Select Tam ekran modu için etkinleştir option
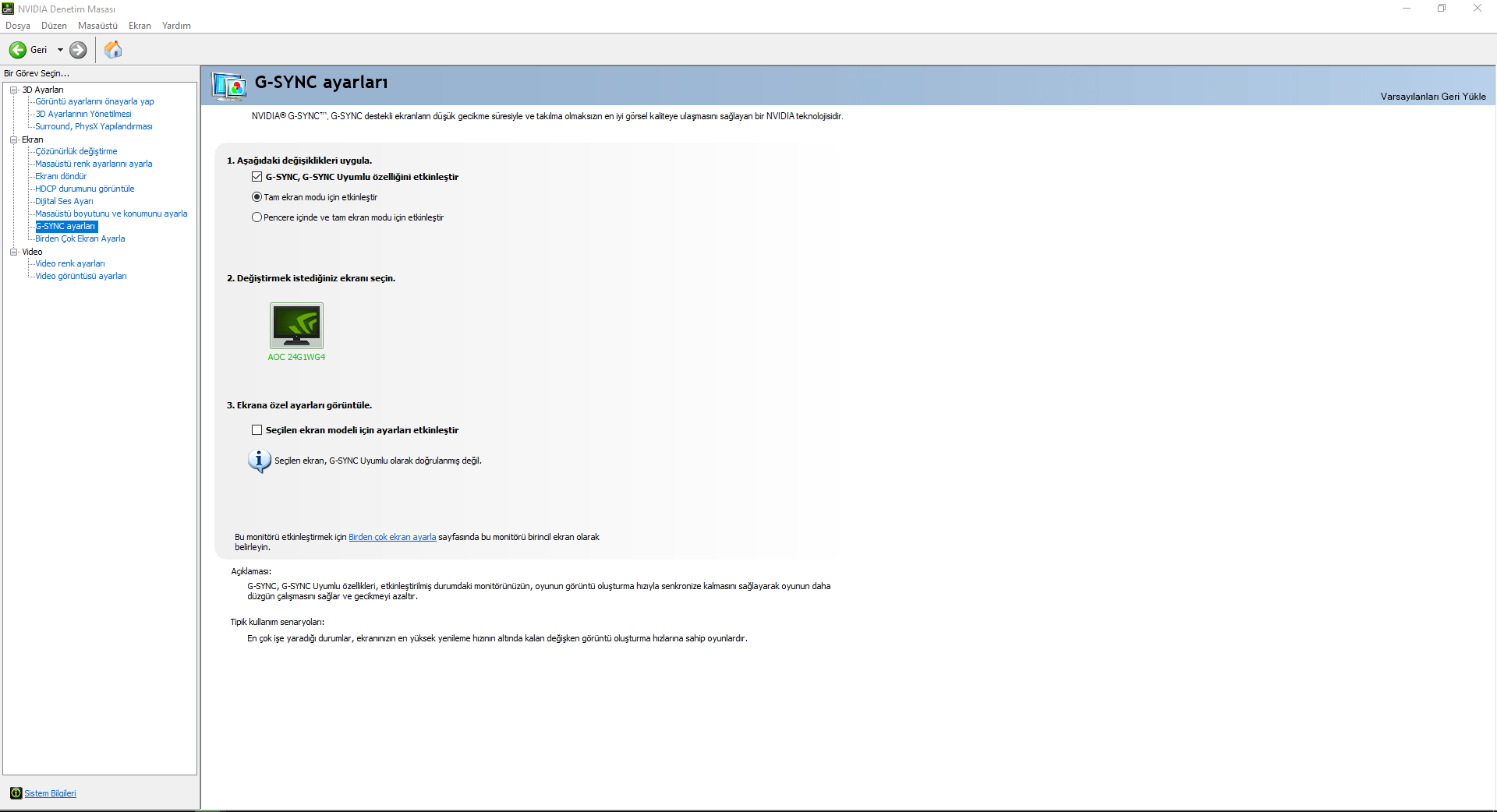The image size is (1497, 812). pyautogui.click(x=257, y=197)
